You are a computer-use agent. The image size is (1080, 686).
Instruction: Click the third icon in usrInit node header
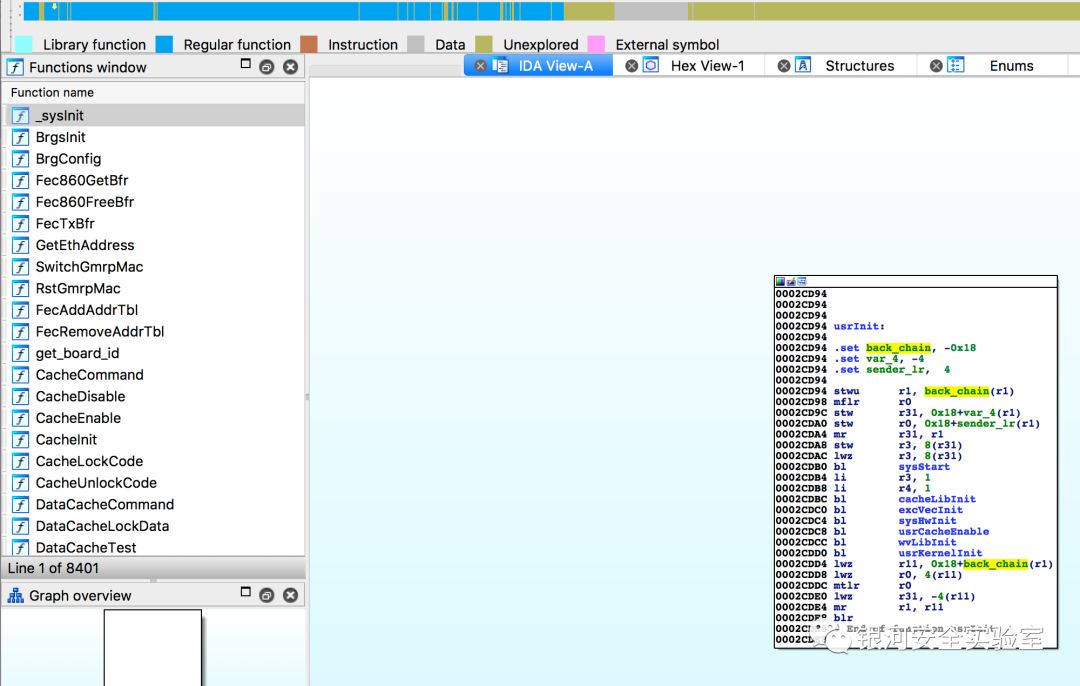[x=802, y=282]
